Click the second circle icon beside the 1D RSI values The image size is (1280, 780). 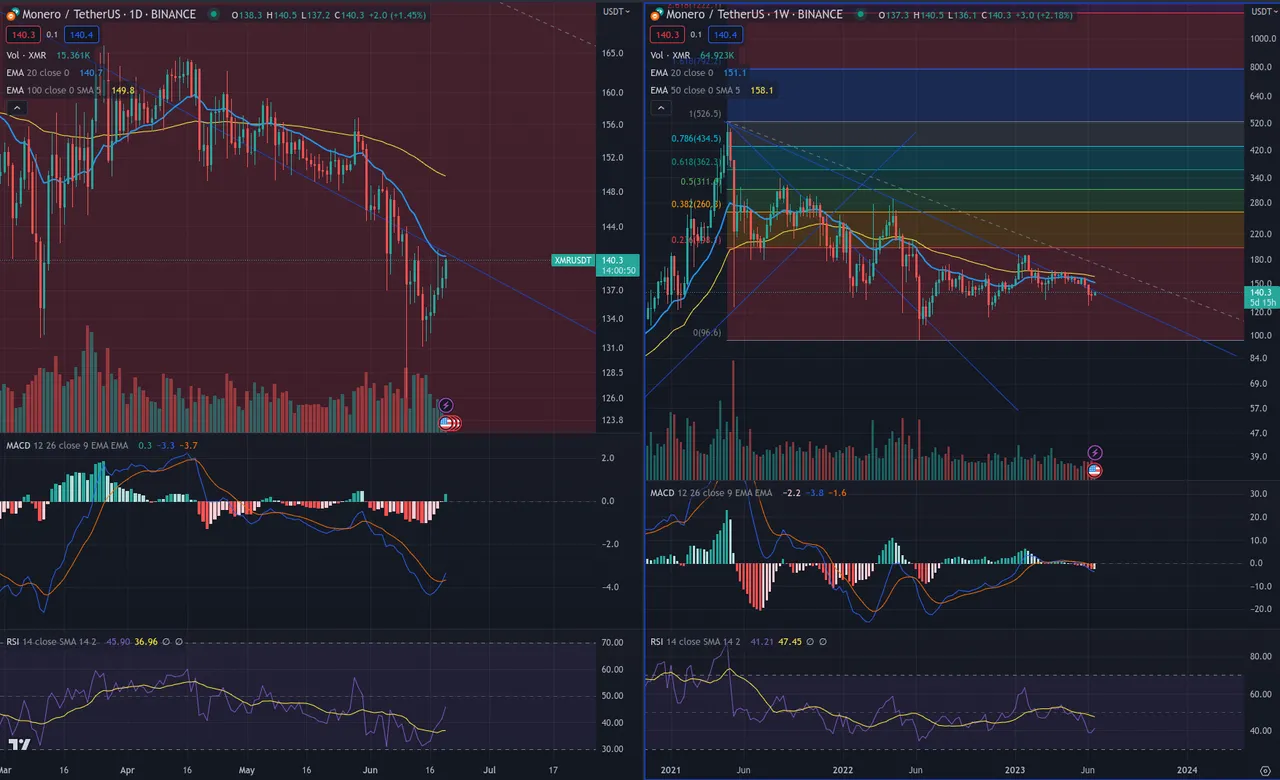point(180,642)
